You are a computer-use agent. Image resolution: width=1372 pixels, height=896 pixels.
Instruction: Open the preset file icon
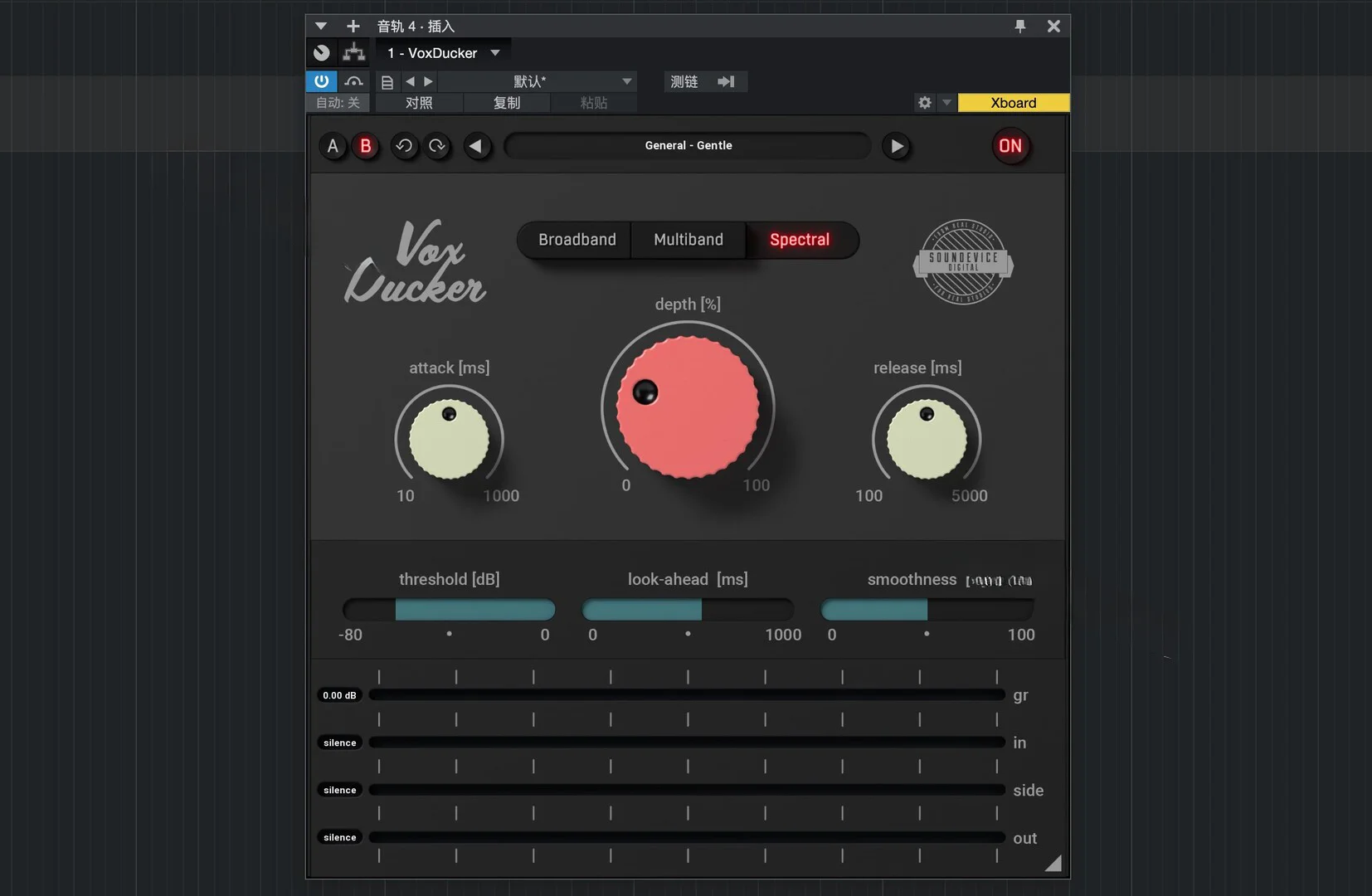[387, 82]
